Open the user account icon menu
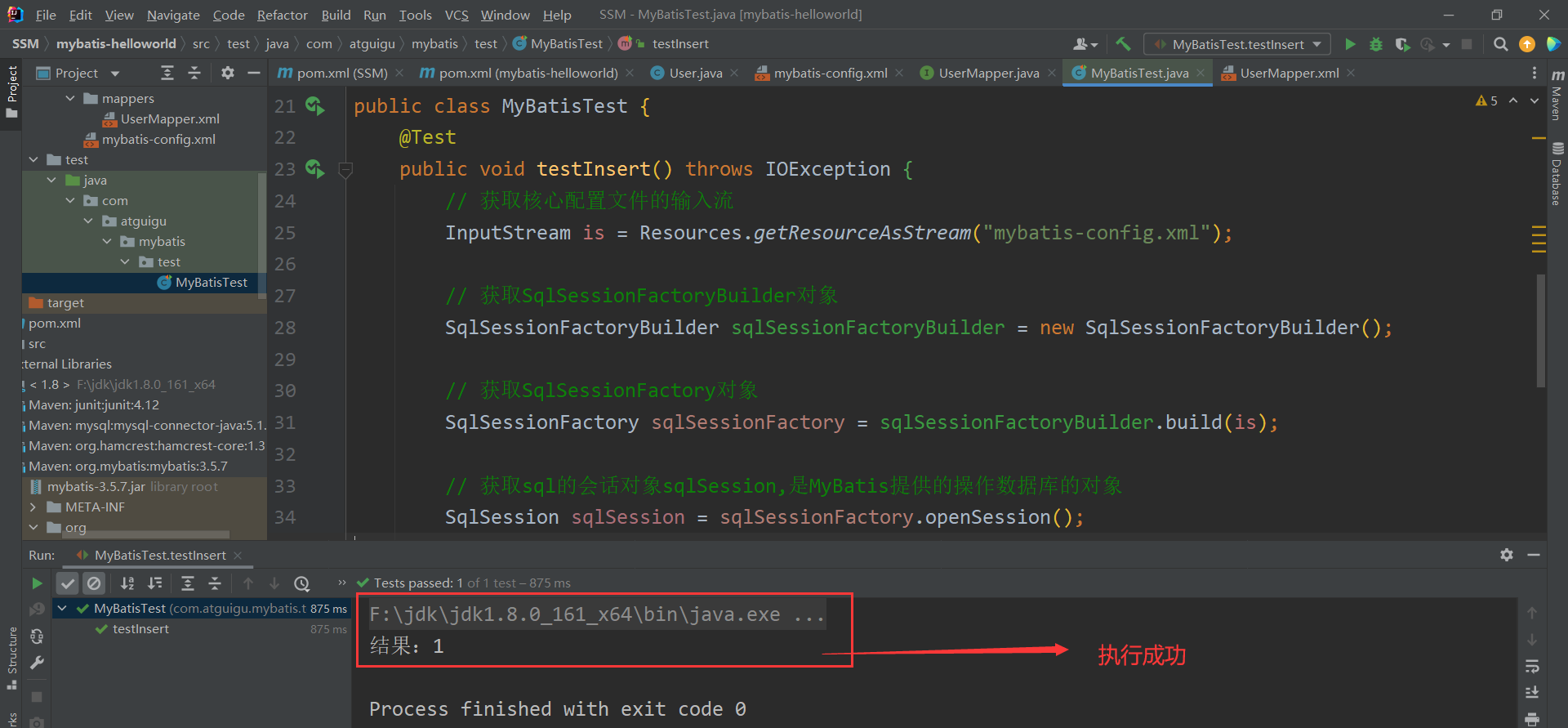The image size is (1568, 728). pyautogui.click(x=1085, y=44)
